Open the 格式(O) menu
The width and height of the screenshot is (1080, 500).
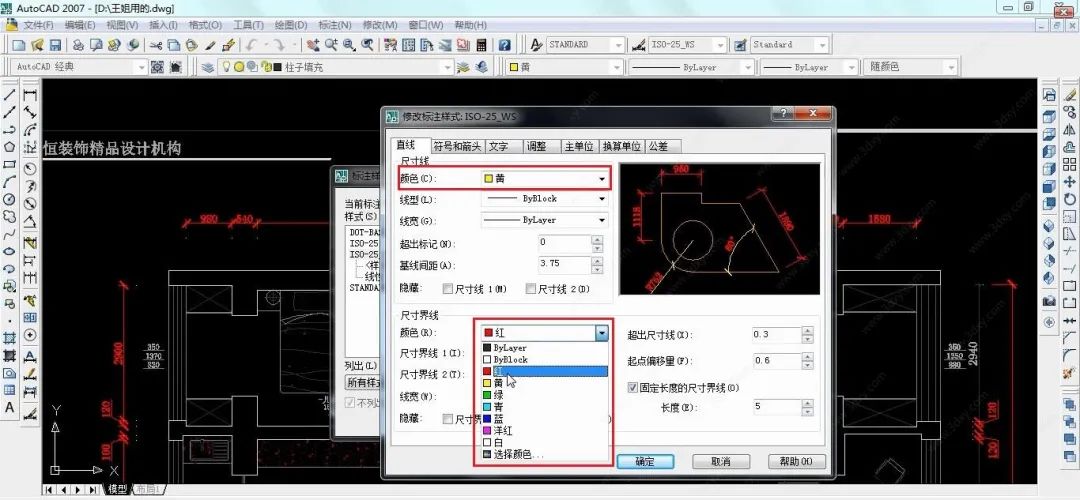click(205, 25)
